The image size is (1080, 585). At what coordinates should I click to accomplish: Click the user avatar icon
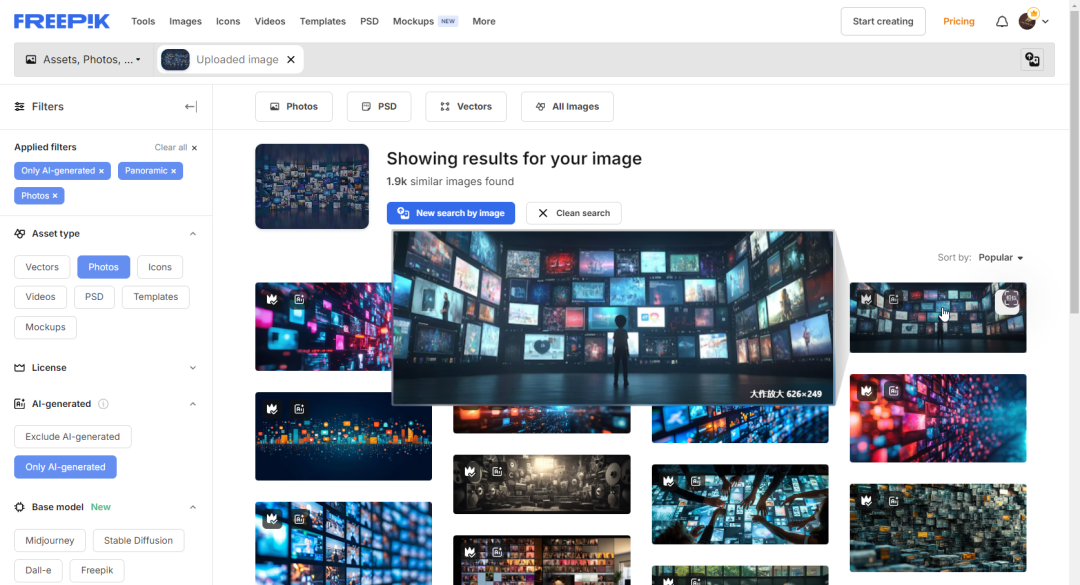click(x=1027, y=21)
